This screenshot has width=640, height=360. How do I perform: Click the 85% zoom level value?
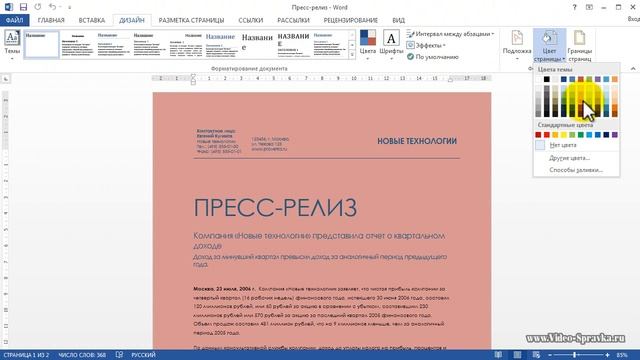pos(622,355)
